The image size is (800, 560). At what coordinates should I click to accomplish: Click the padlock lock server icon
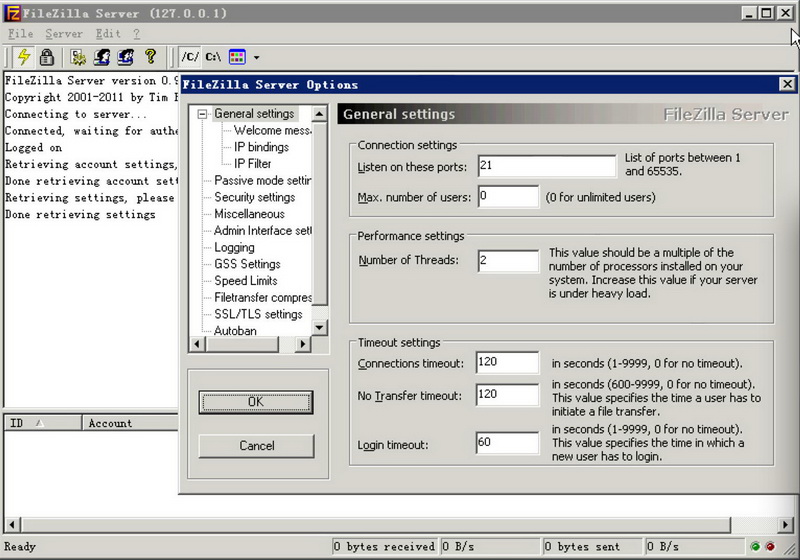click(46, 57)
